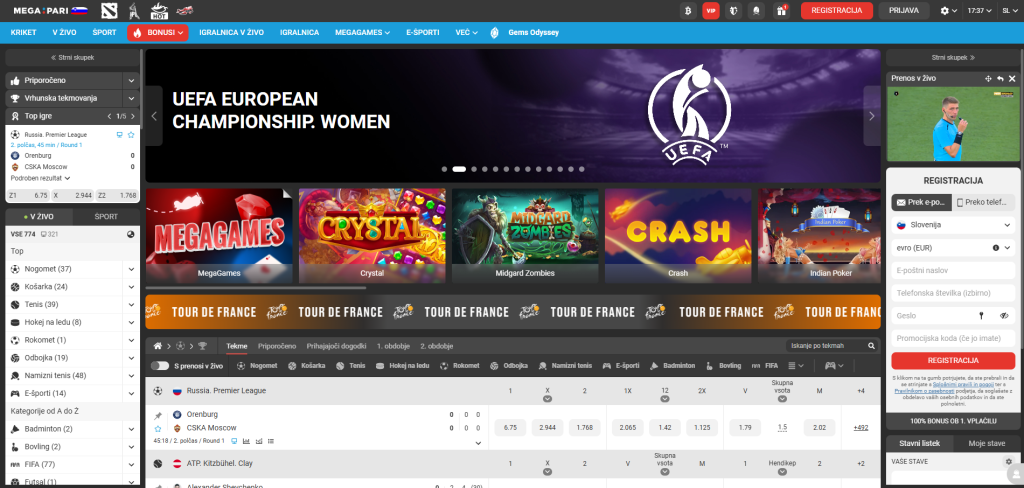Expand the BONUSI dropdown menu

click(x=157, y=32)
